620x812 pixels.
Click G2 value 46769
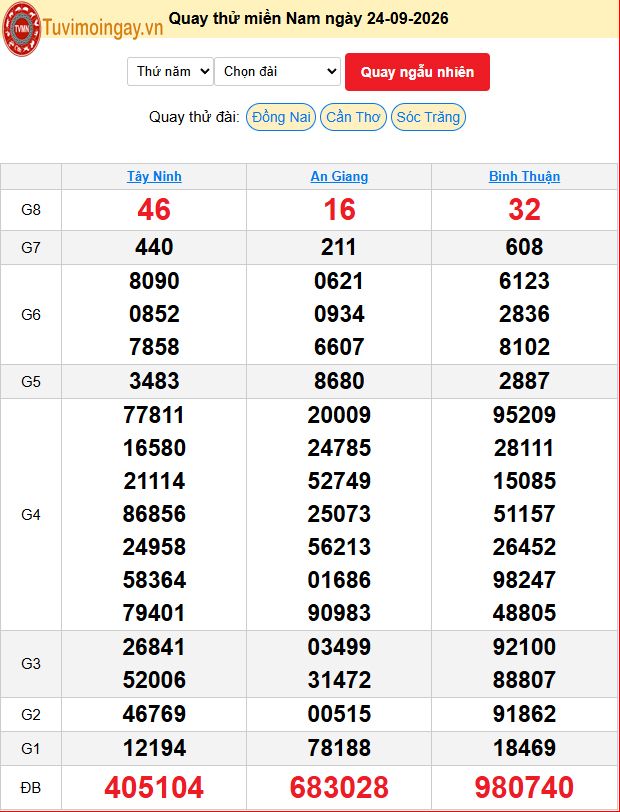point(154,714)
